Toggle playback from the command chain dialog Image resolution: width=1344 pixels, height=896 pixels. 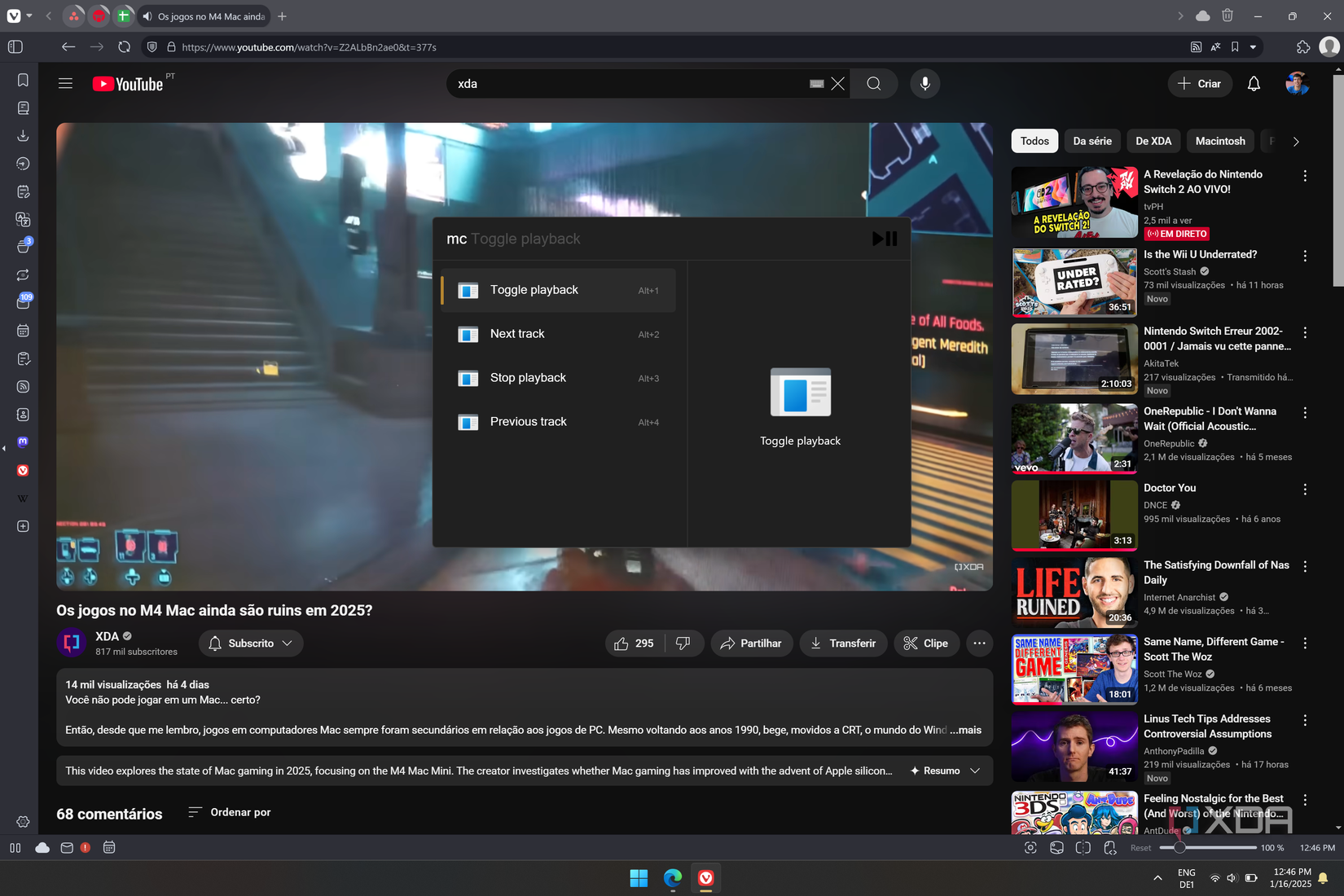point(534,290)
